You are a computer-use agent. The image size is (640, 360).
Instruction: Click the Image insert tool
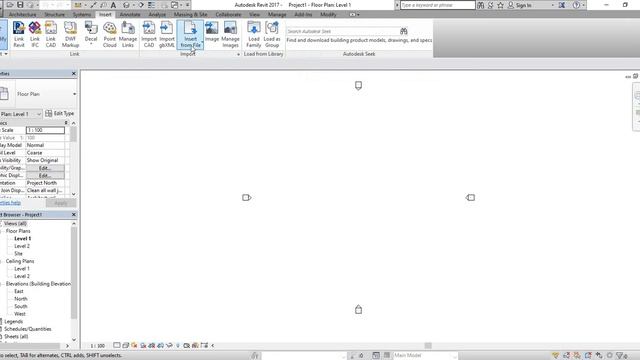click(x=212, y=32)
